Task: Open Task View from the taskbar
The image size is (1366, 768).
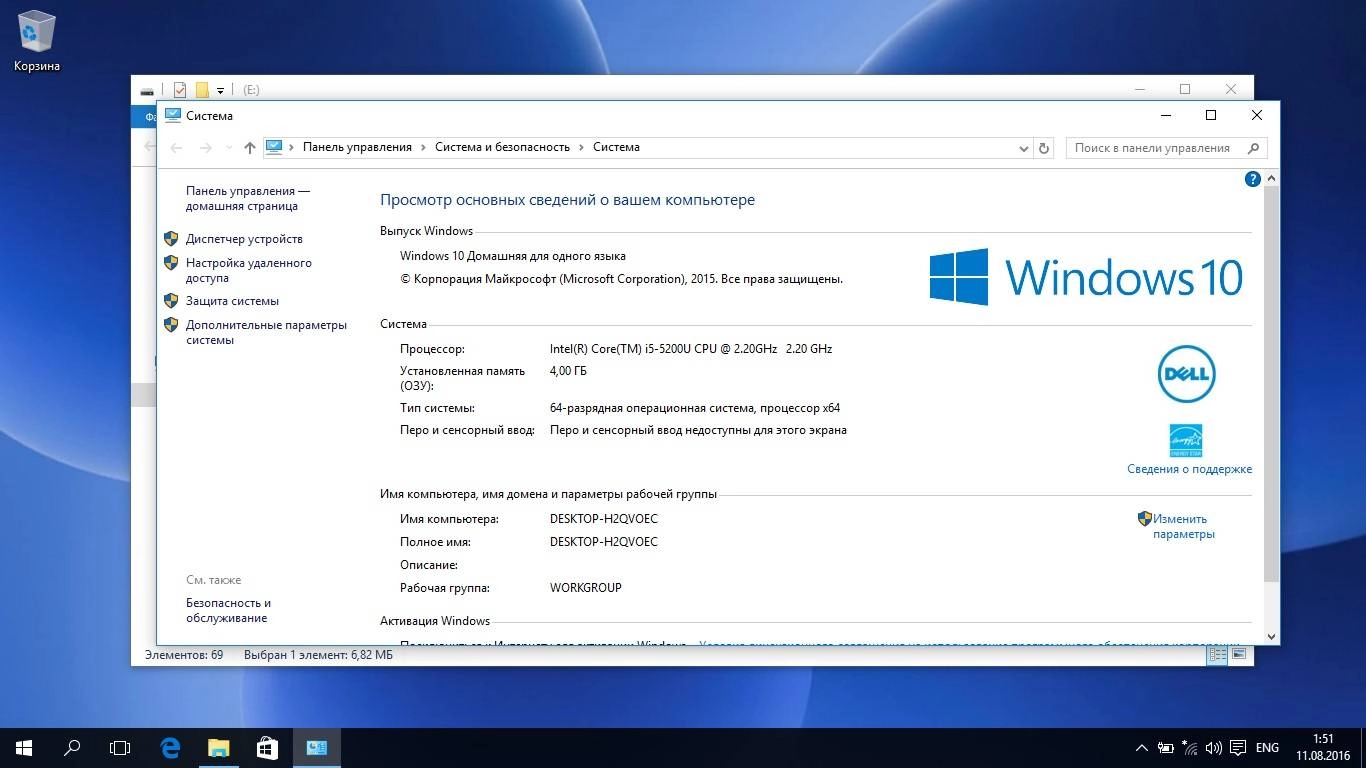Action: pyautogui.click(x=120, y=747)
